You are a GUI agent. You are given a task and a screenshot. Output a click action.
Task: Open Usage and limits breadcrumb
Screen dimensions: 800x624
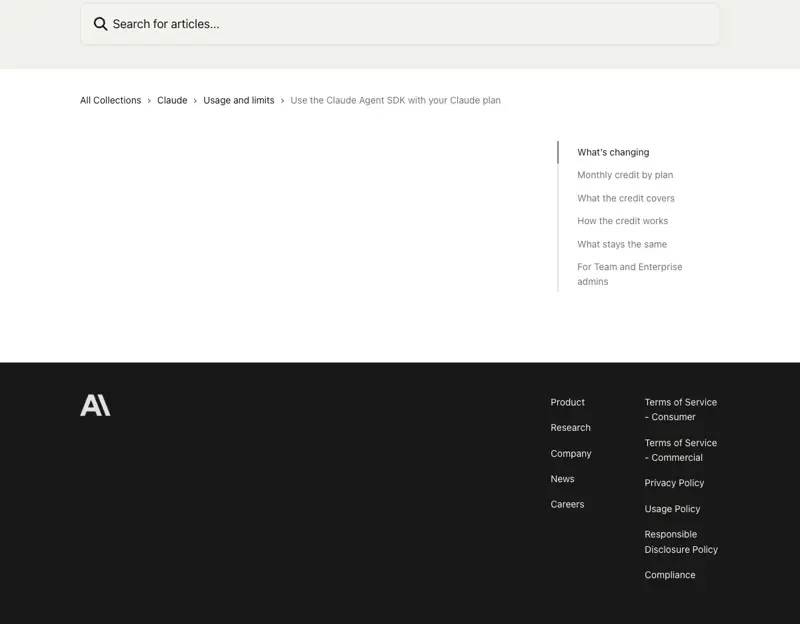coord(239,101)
